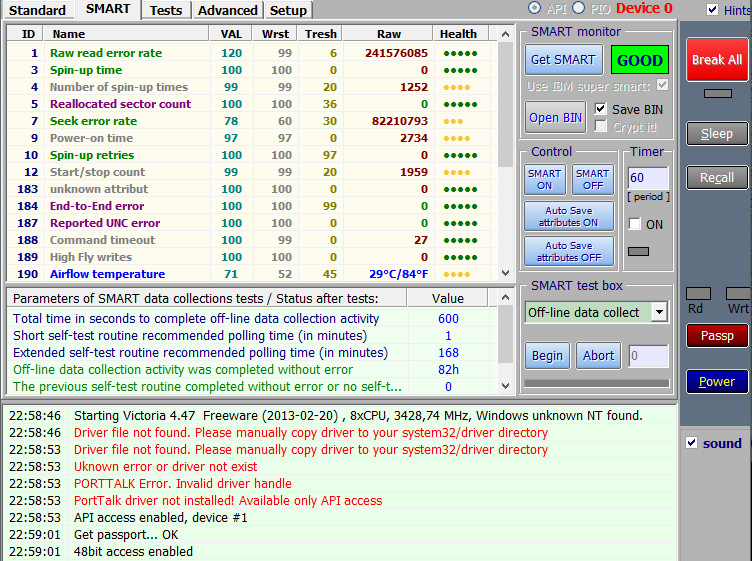The image size is (752, 561).
Task: Click the Raw column header
Action: [x=388, y=34]
